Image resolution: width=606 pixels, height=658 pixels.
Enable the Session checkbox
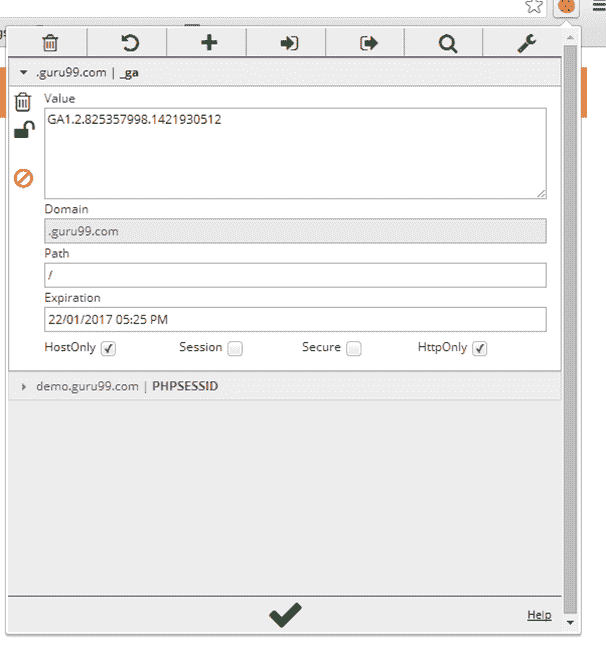point(235,348)
